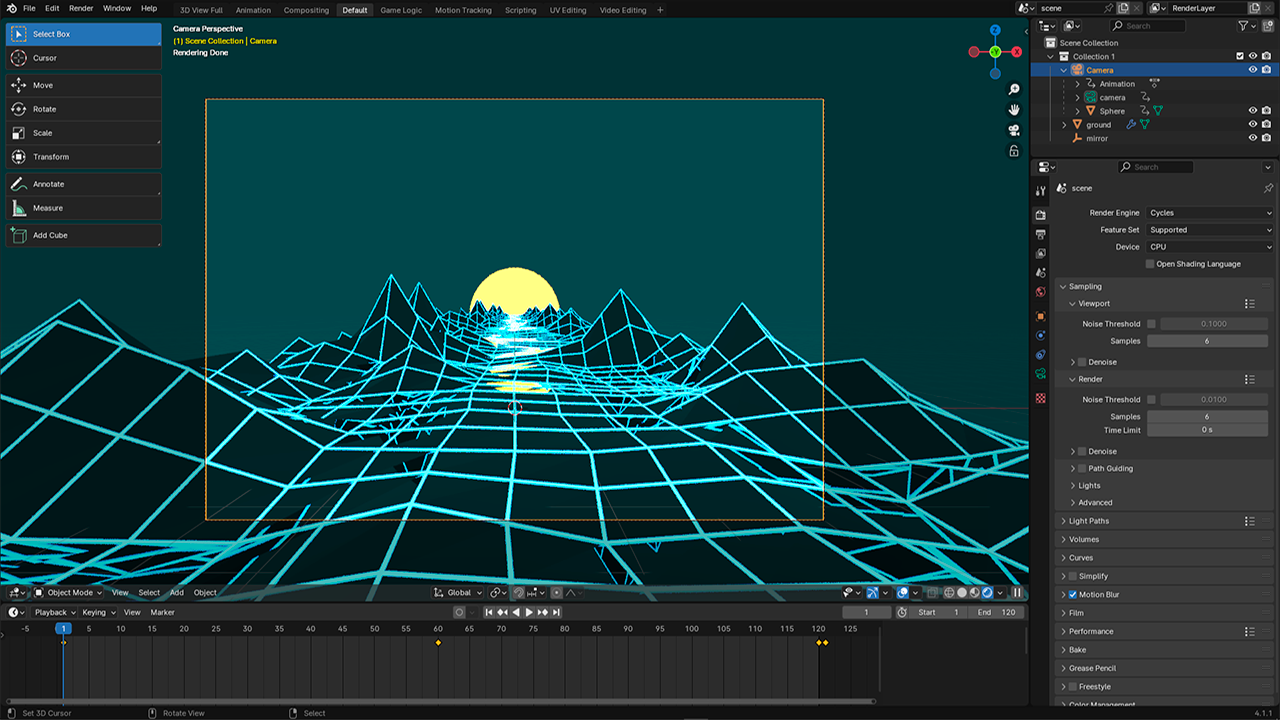Switch to the Compositing workspace tab
The image size is (1280, 720).
click(306, 10)
